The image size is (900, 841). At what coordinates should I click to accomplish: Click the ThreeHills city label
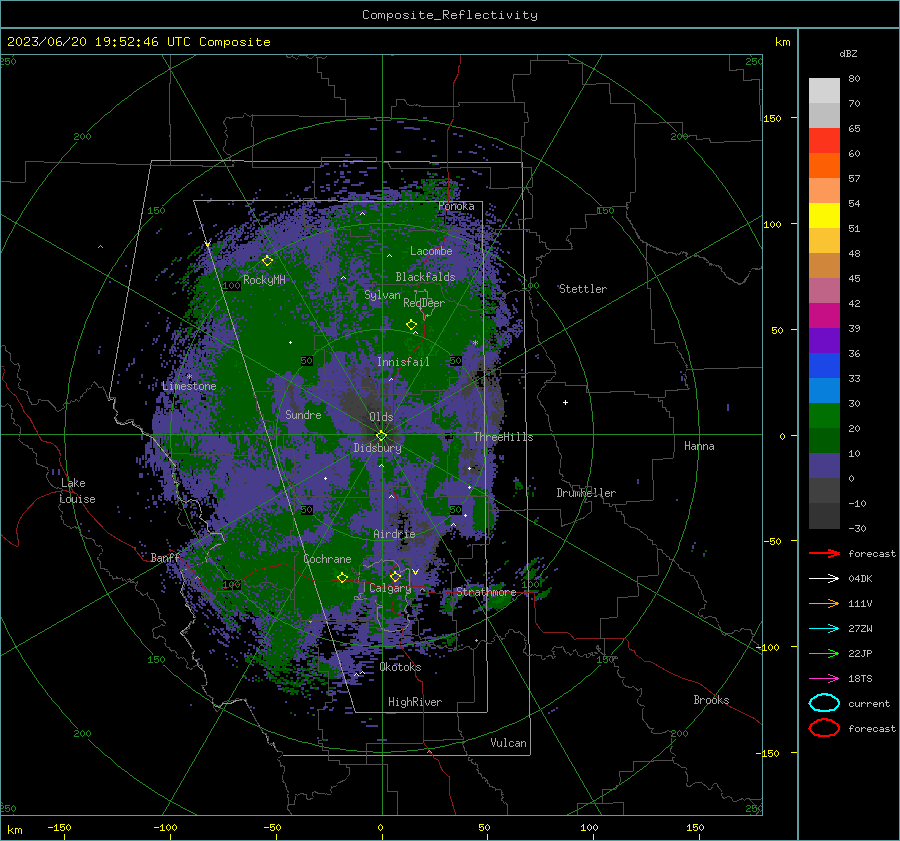point(503,437)
